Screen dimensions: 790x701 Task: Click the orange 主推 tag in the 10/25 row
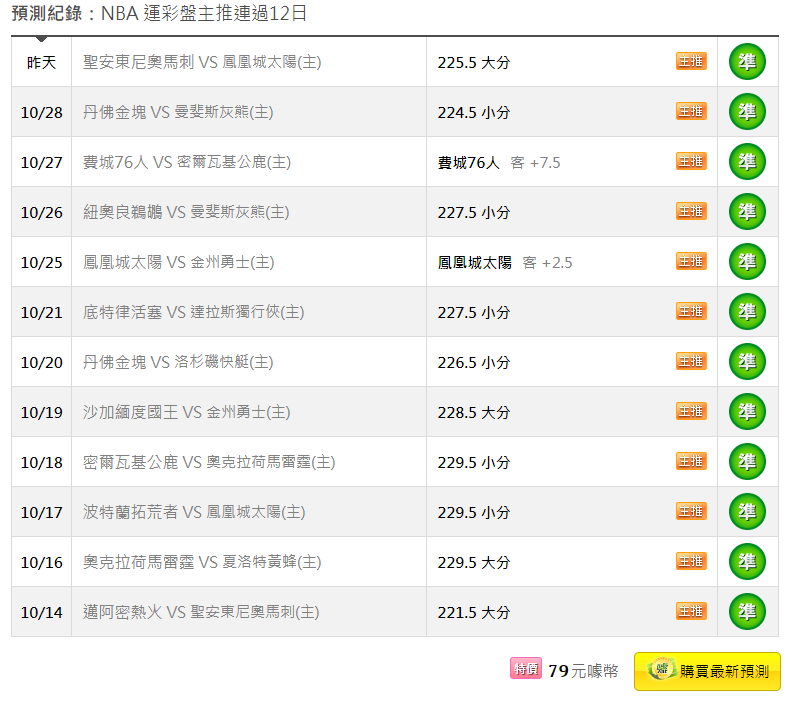pyautogui.click(x=691, y=261)
